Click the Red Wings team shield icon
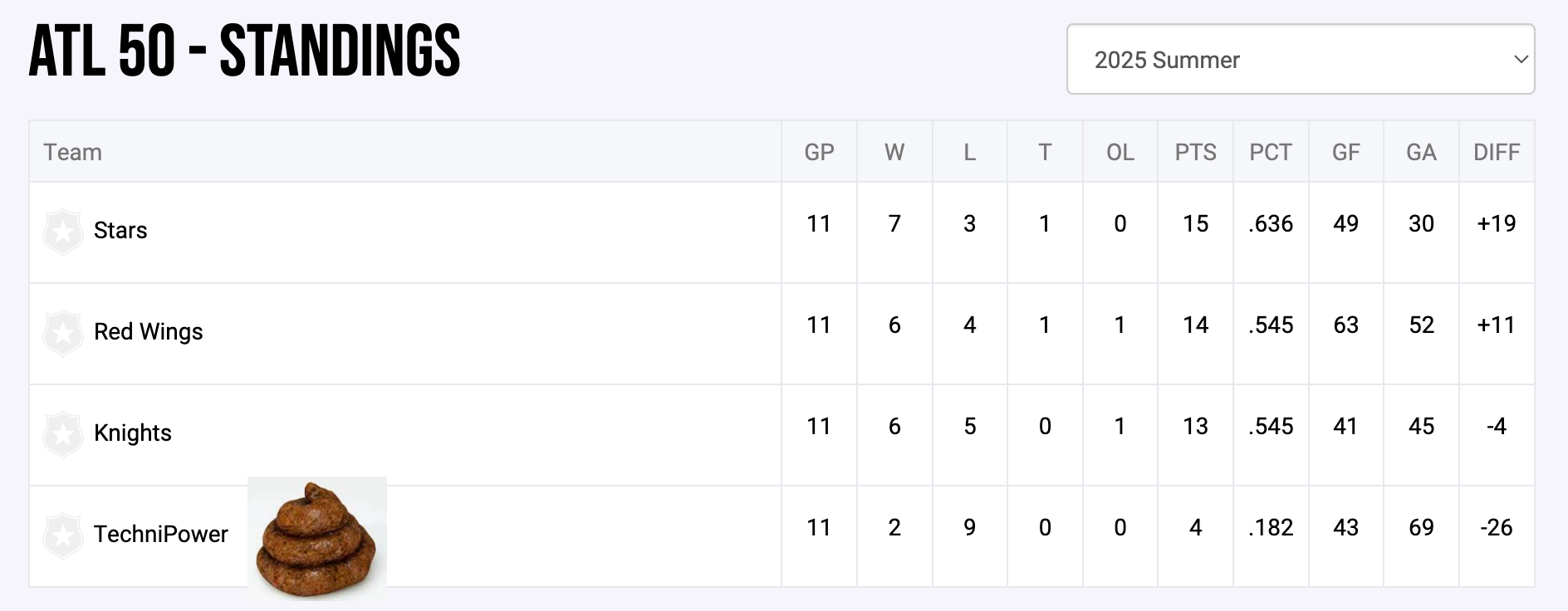Viewport: 1568px width, 611px height. tap(63, 333)
